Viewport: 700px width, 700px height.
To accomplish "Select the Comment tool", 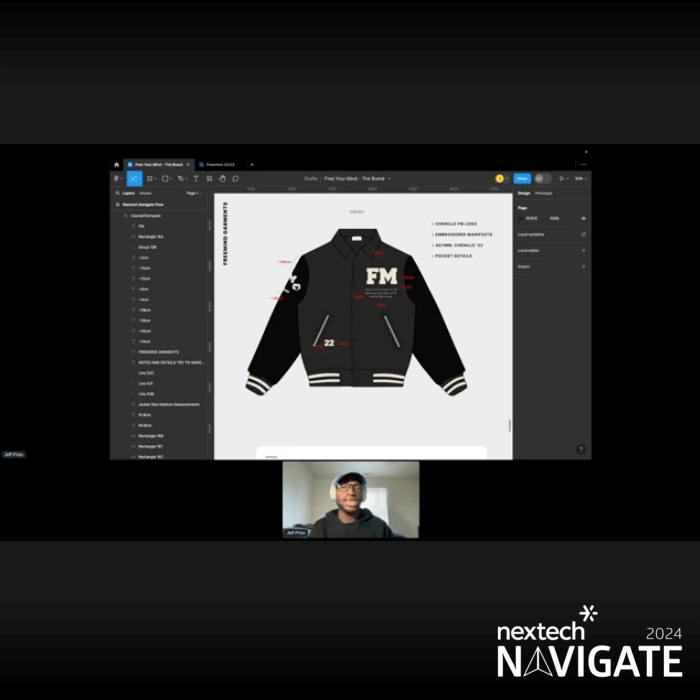I will [x=235, y=179].
